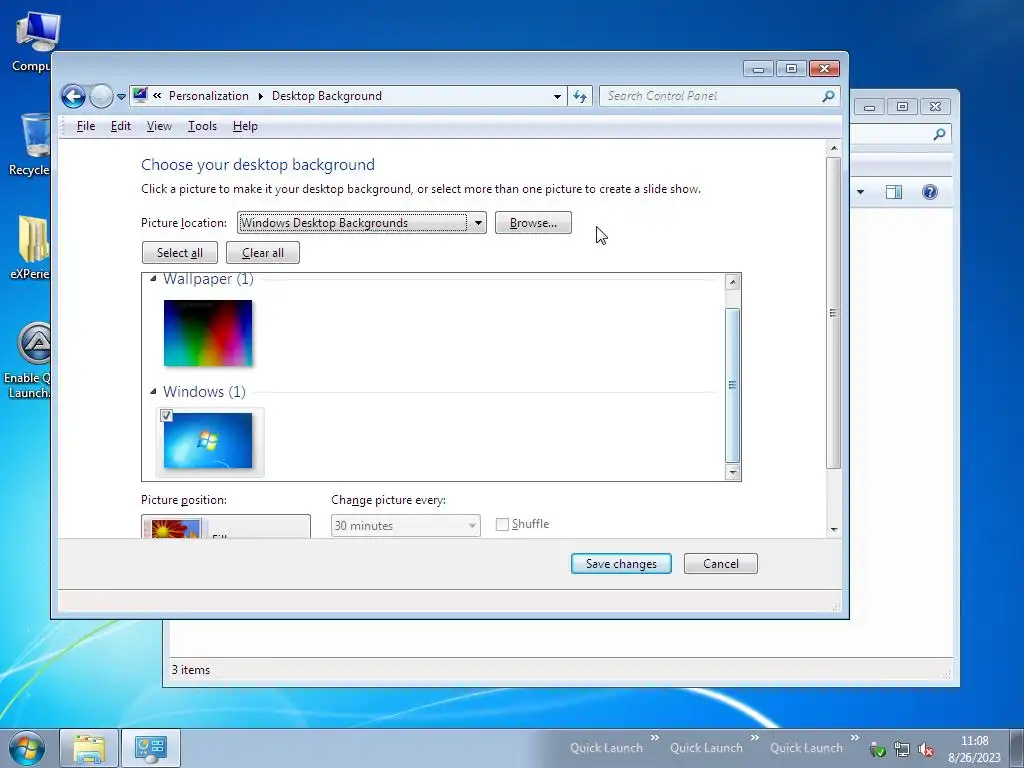Image resolution: width=1024 pixels, height=768 pixels.
Task: Click the network tray icon
Action: tap(902, 750)
